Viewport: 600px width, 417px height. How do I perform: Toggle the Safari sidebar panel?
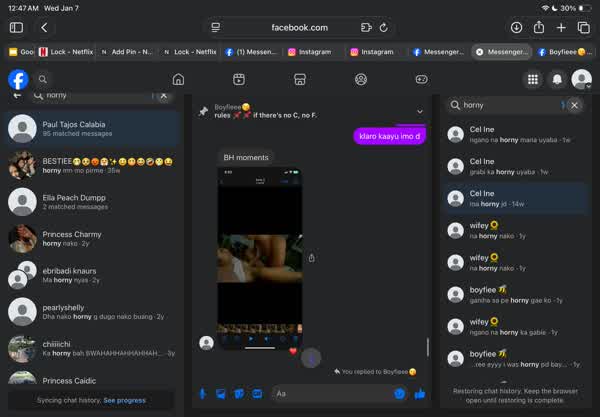tap(16, 28)
